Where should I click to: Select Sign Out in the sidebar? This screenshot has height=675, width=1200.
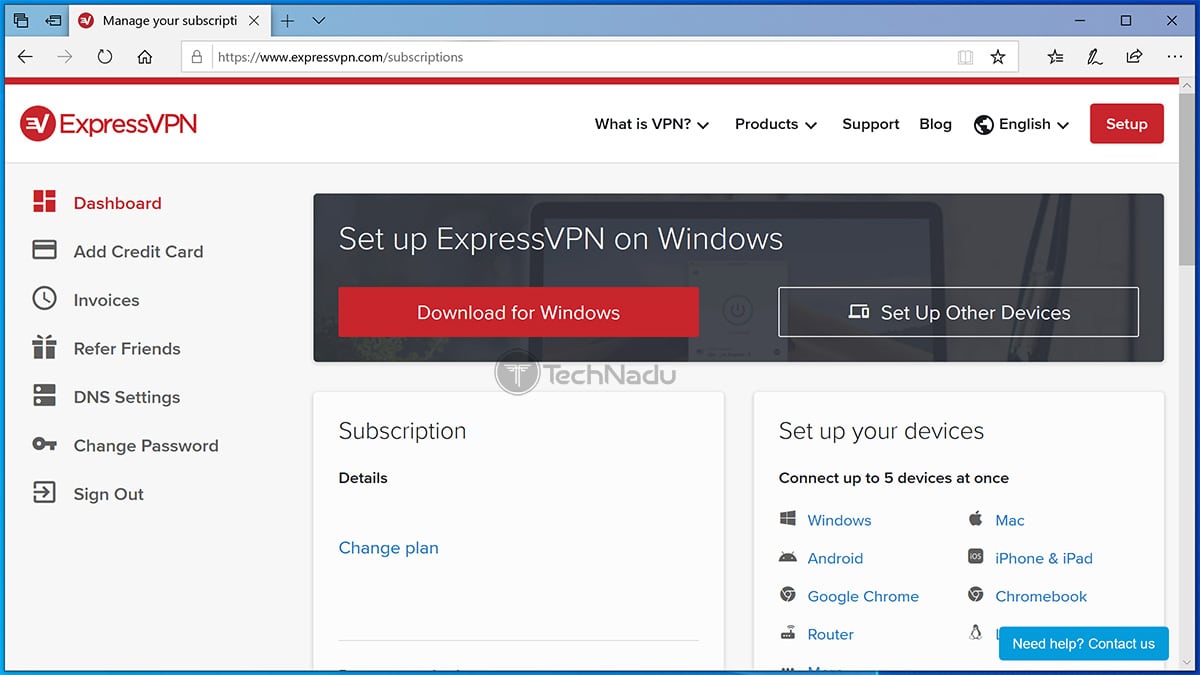click(x=109, y=494)
